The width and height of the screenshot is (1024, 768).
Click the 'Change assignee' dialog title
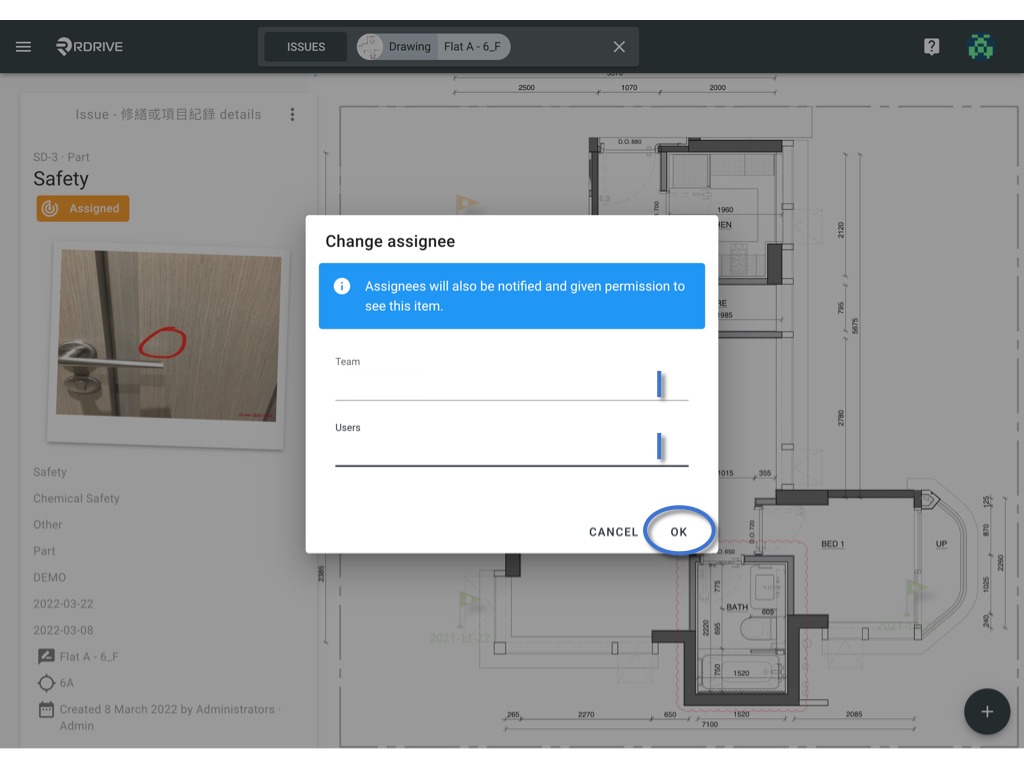pyautogui.click(x=390, y=241)
